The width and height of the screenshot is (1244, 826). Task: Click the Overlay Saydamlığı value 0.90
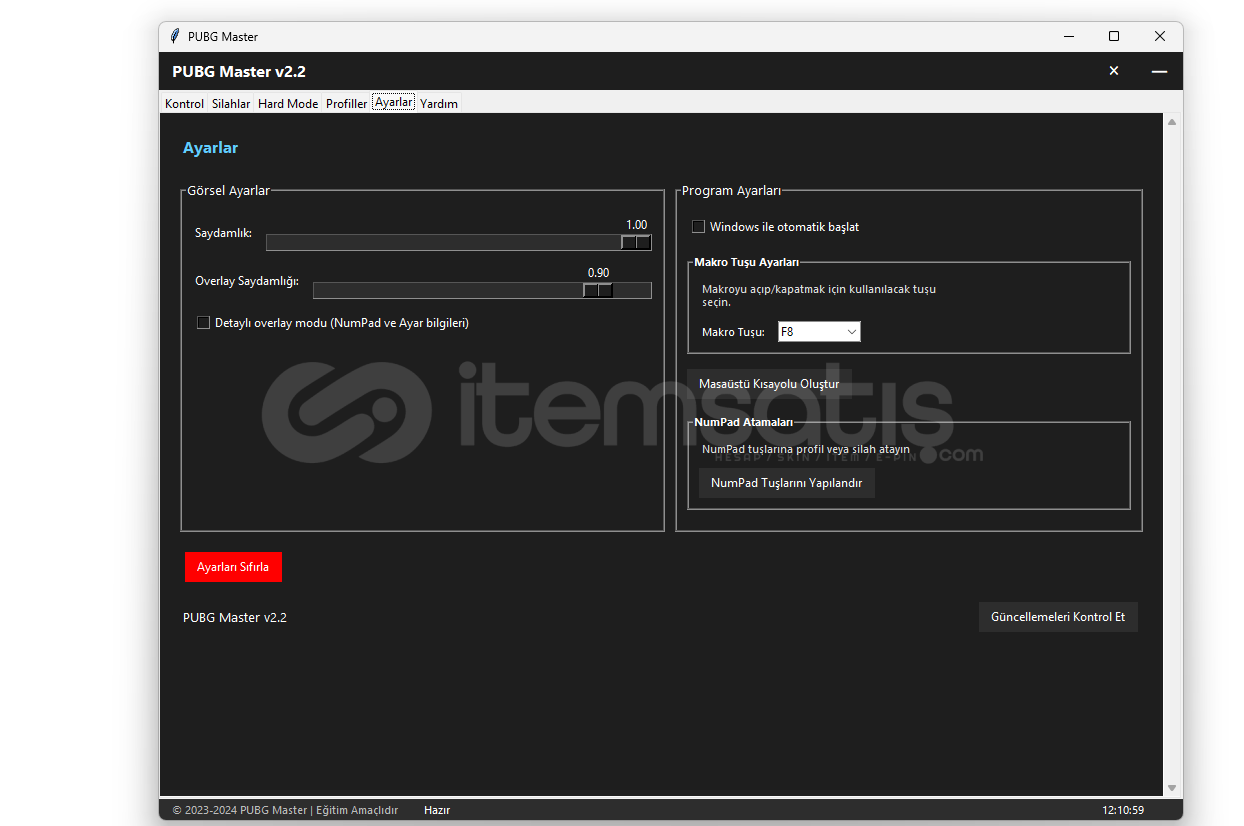(598, 273)
